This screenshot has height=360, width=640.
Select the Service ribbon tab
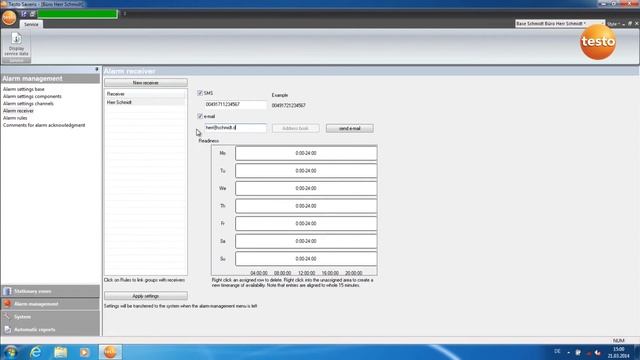31,24
